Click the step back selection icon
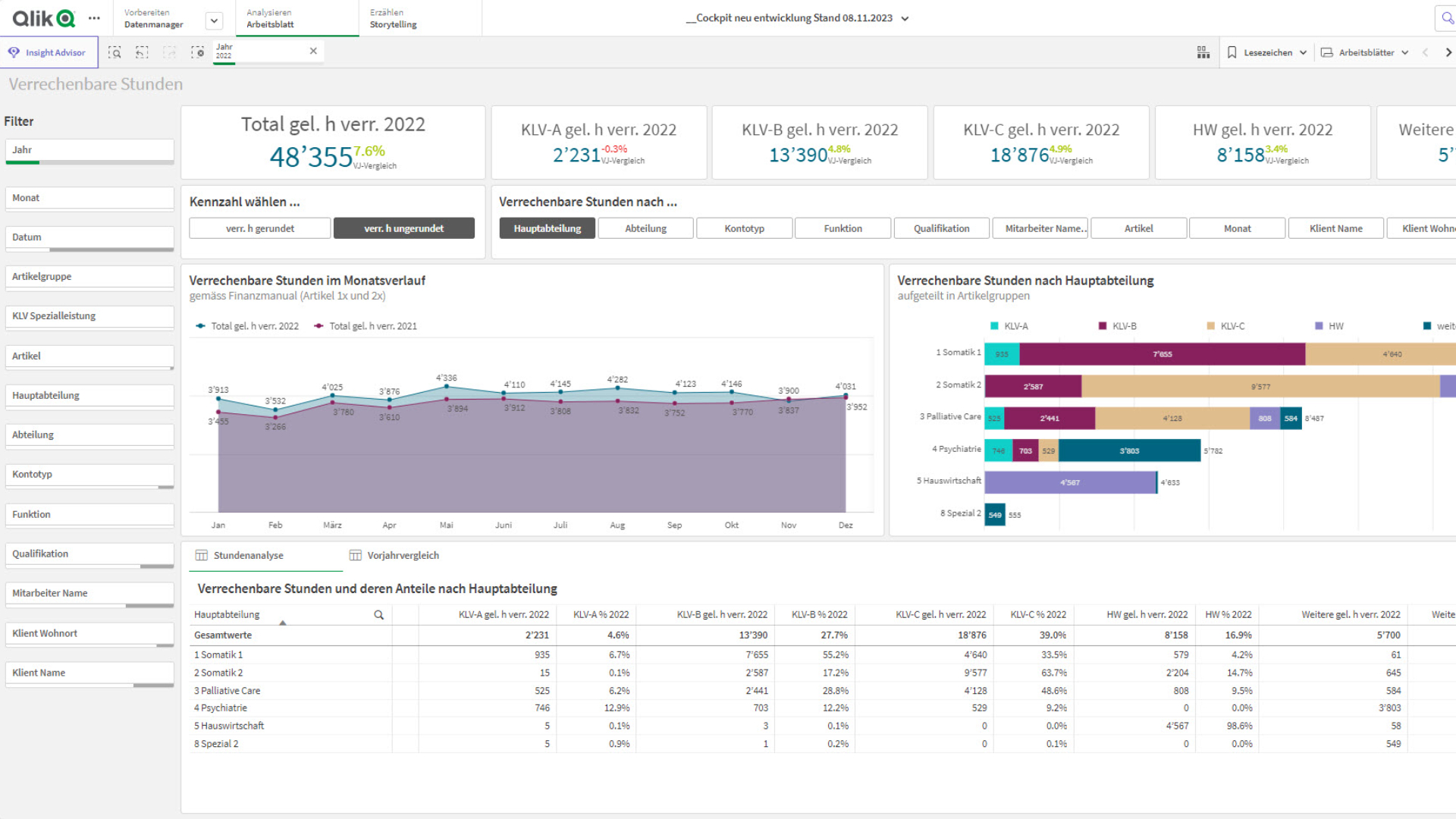 click(142, 52)
